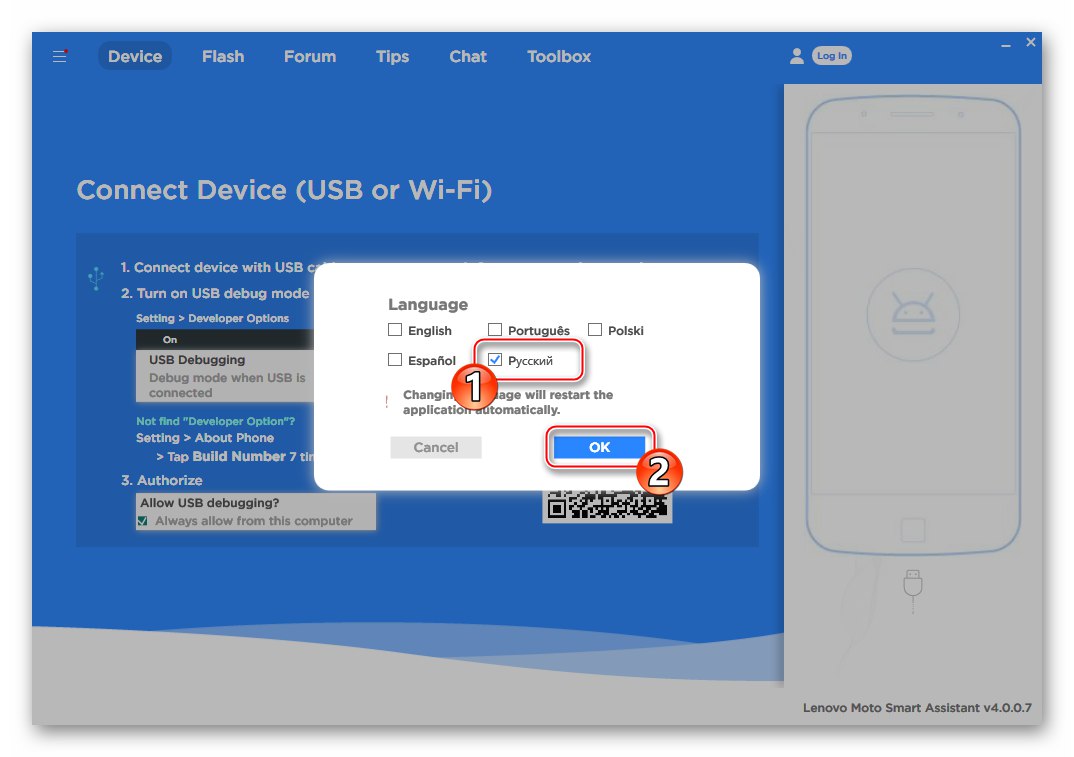Click Not find "Developer Option"? link

(215, 421)
